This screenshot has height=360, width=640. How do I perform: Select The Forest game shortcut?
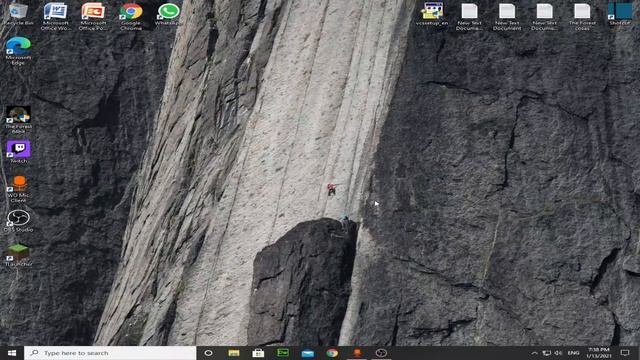coord(18,120)
